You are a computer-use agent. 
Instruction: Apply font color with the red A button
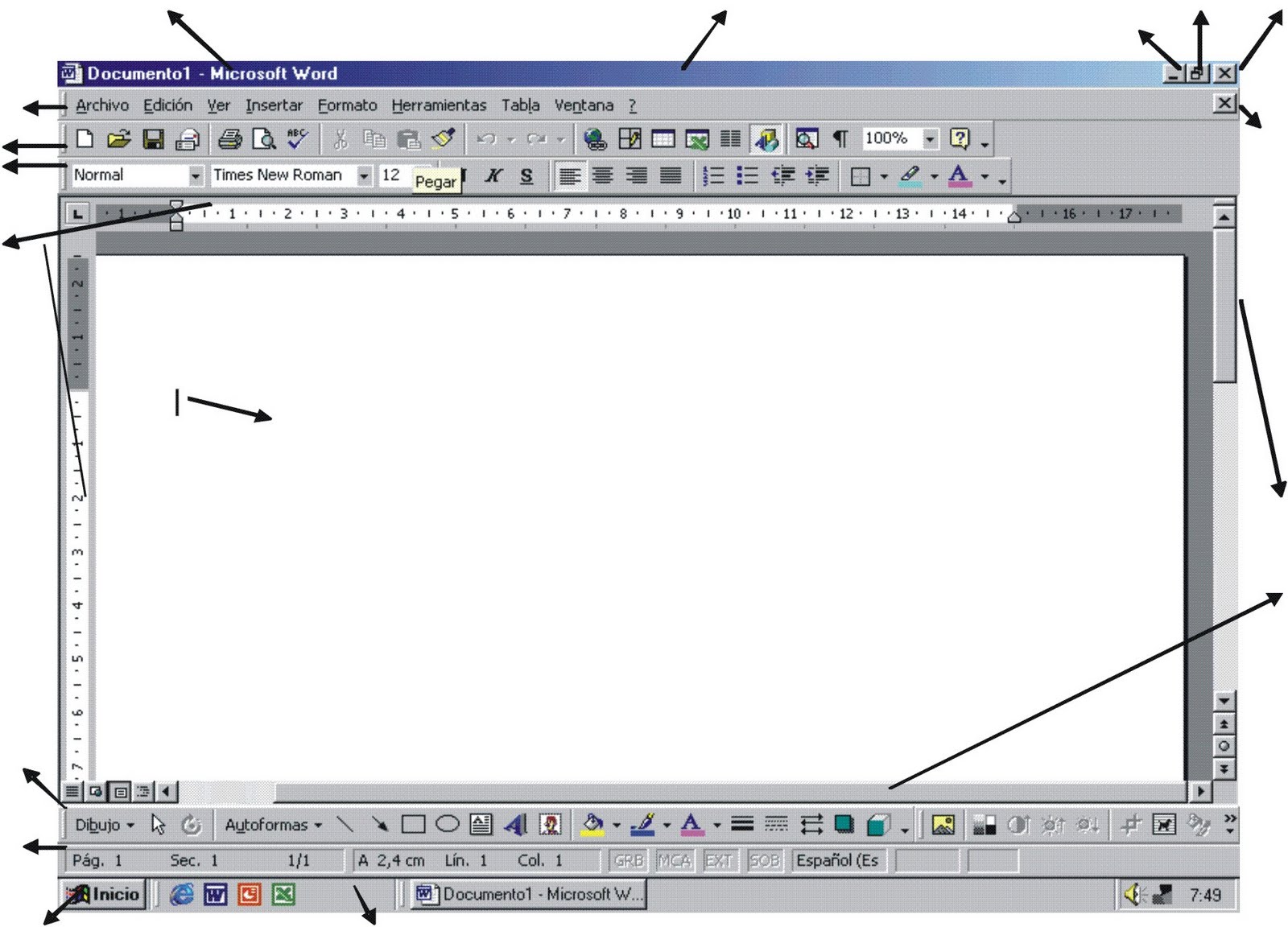959,175
